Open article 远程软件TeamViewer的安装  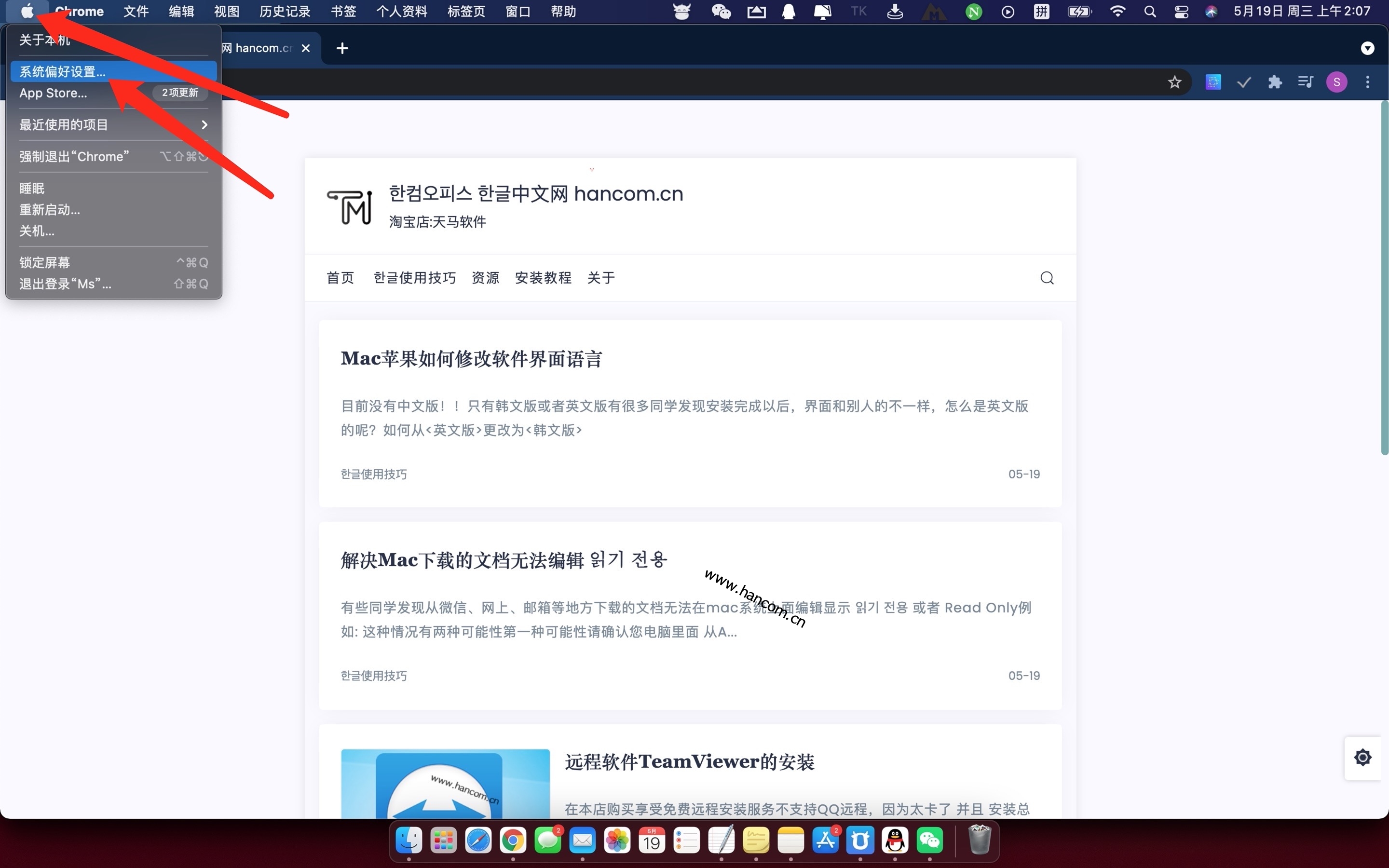(x=689, y=762)
